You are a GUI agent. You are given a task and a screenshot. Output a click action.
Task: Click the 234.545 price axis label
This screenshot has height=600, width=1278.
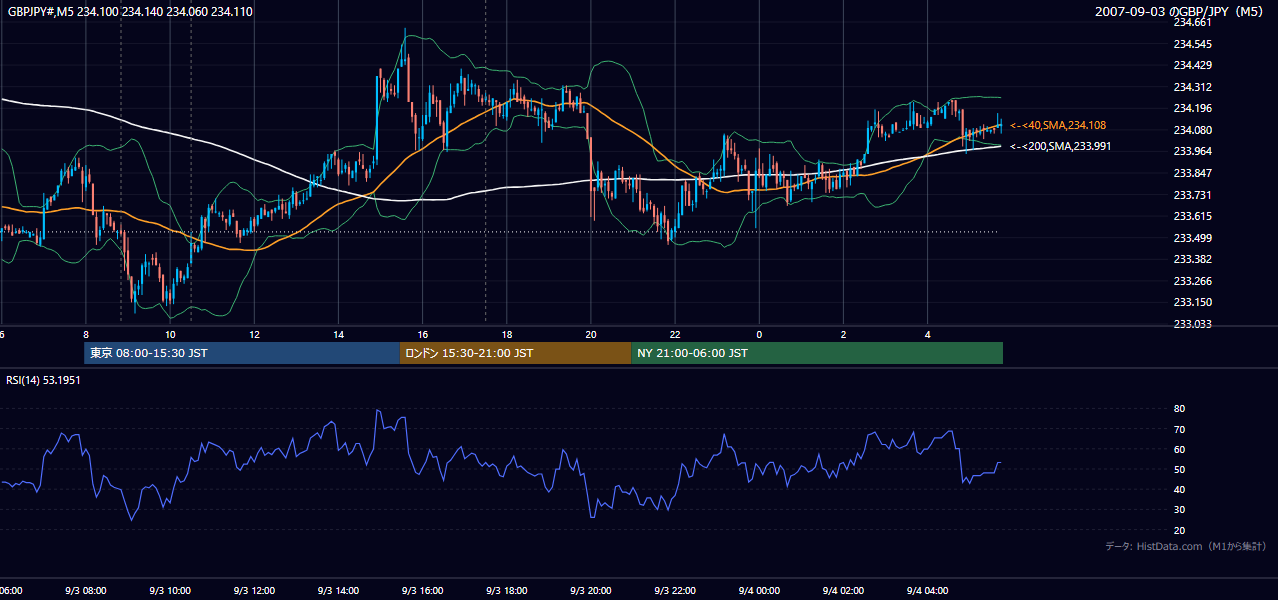point(1192,44)
